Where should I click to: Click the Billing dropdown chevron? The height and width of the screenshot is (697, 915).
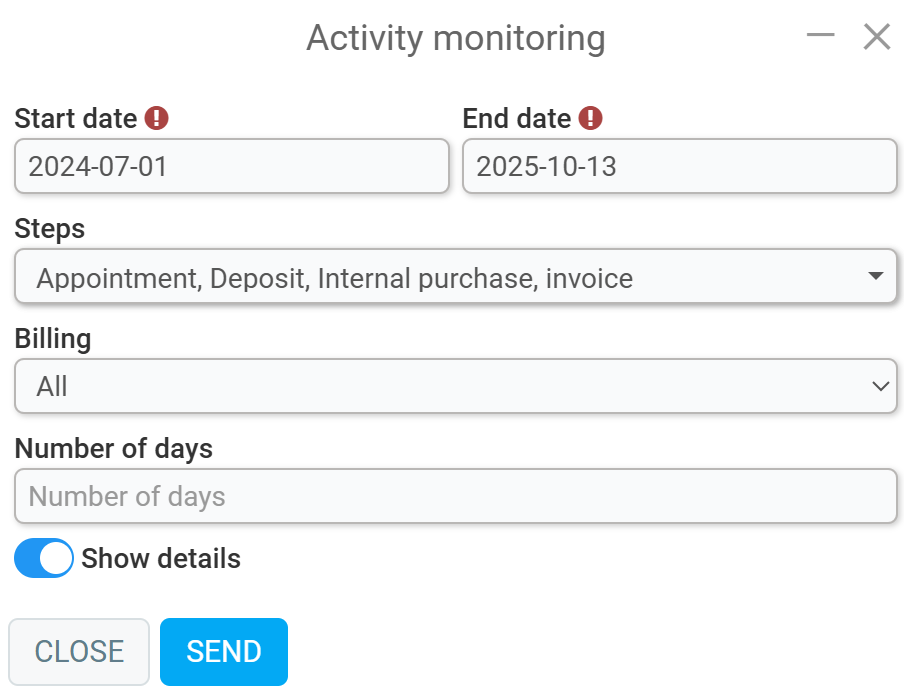[x=880, y=386]
